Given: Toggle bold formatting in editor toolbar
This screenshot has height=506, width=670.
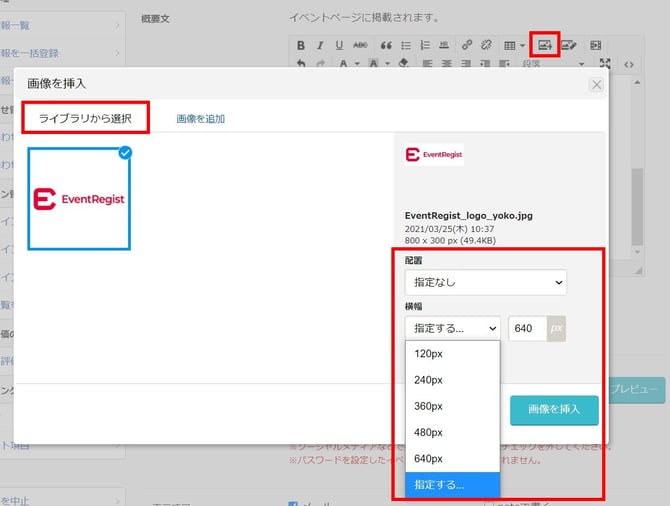Looking at the screenshot, I should (301, 45).
